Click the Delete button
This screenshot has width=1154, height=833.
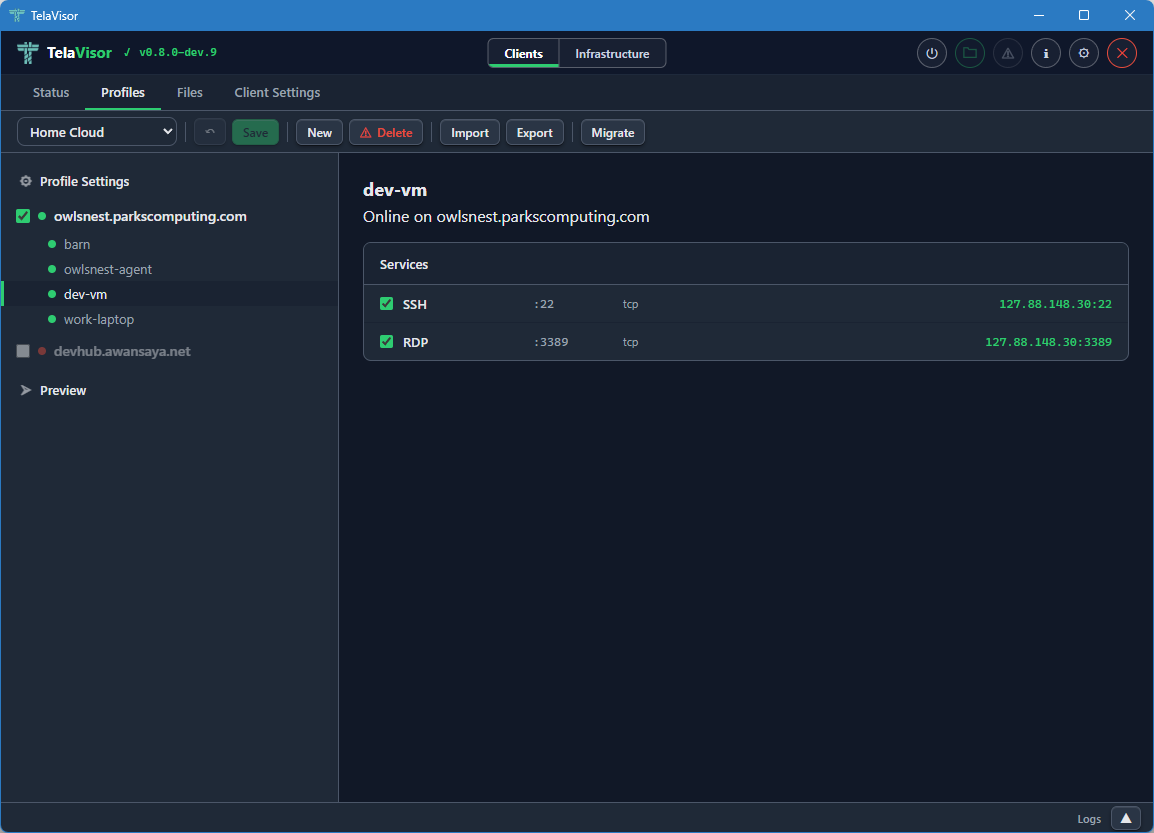tap(386, 131)
